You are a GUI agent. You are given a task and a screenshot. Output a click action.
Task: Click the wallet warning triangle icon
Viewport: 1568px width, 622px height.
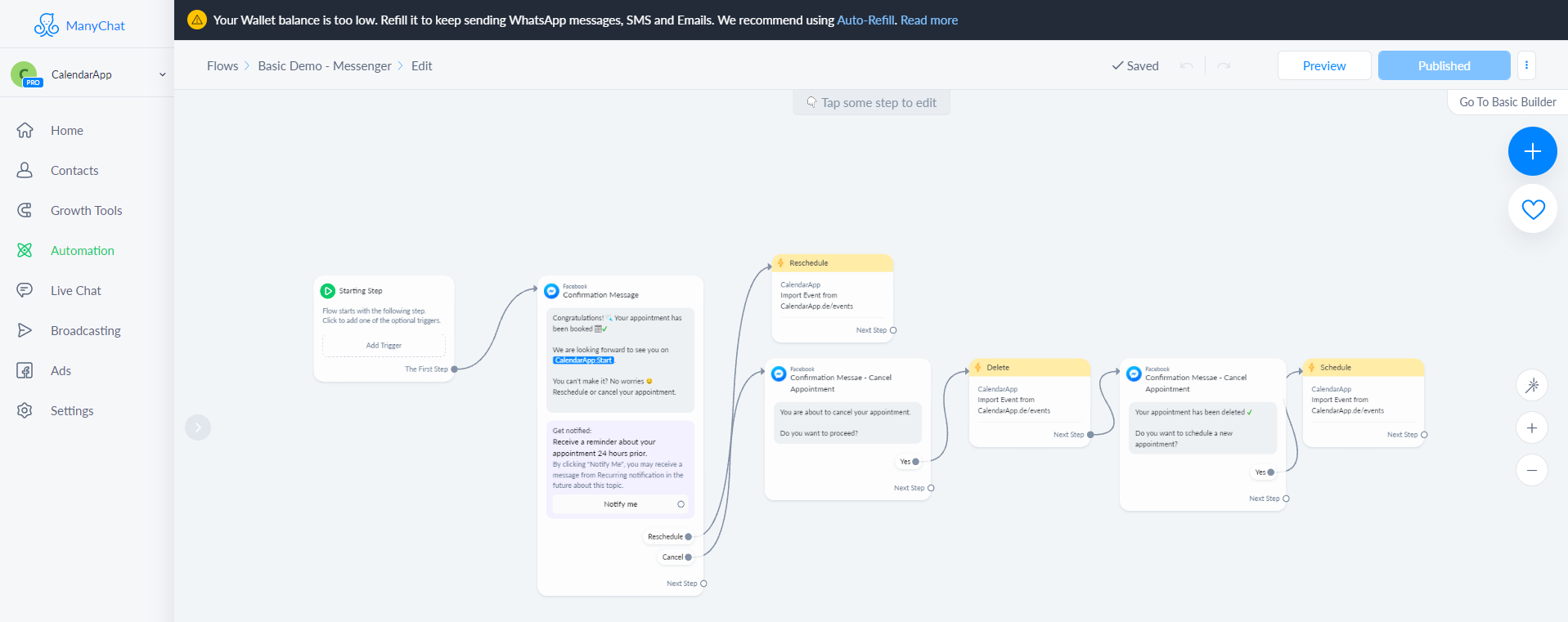click(x=197, y=20)
